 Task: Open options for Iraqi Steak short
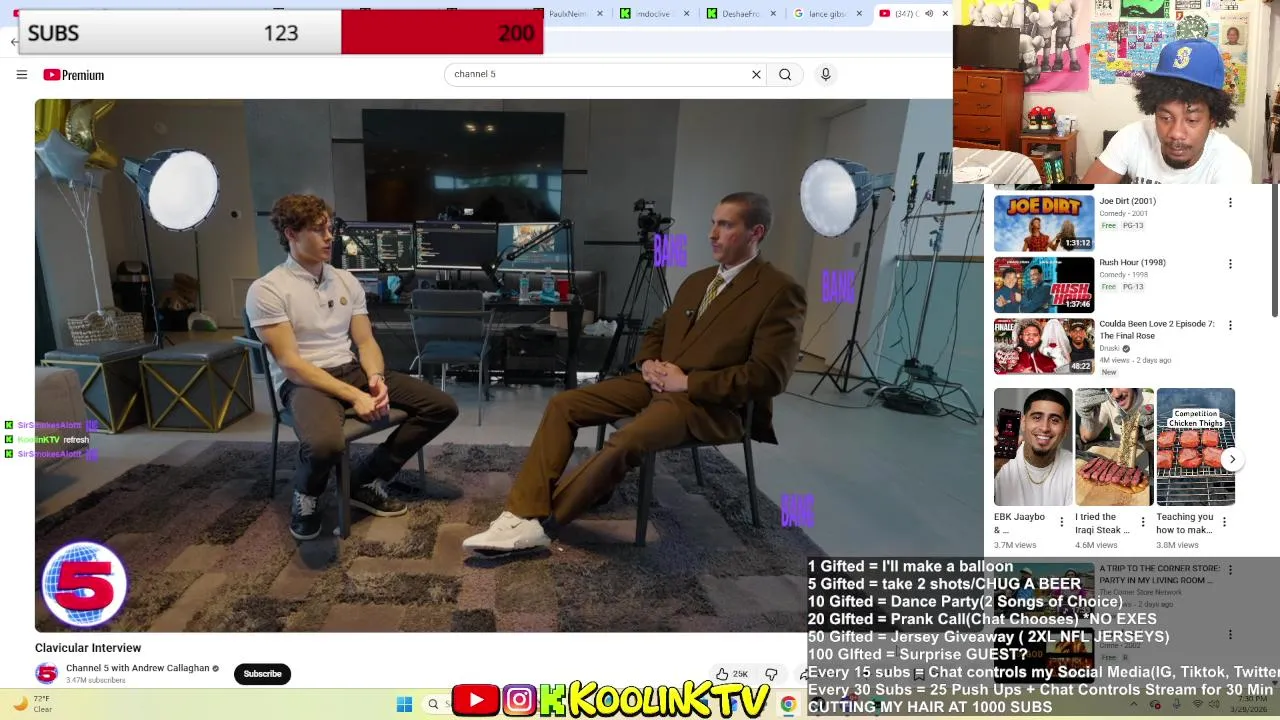pos(1143,522)
